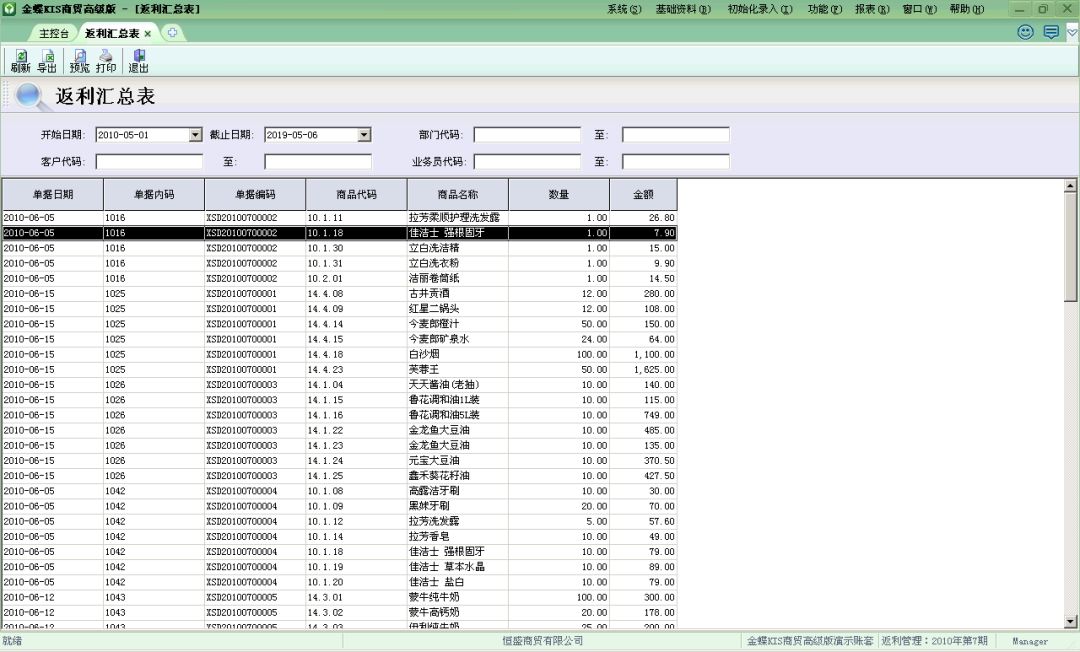This screenshot has height=652, width=1080.
Task: Click Manager in the status bar
Action: click(x=1030, y=641)
